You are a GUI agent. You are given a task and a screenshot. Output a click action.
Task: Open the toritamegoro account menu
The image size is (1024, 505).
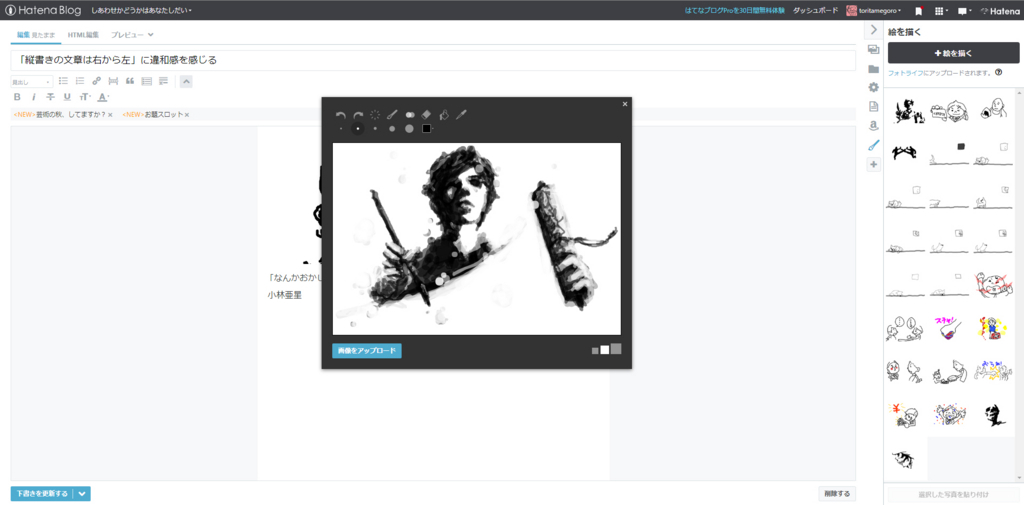[x=874, y=10]
